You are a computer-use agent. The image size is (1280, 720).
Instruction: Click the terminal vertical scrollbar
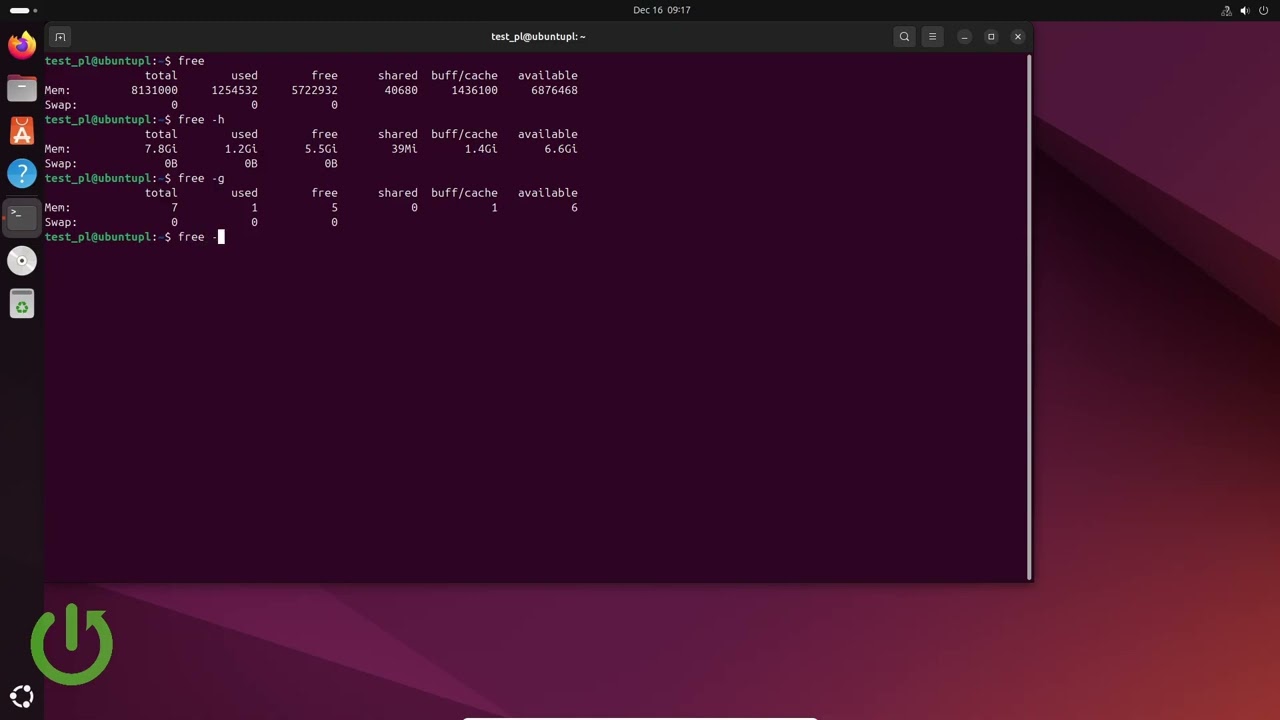click(1029, 317)
